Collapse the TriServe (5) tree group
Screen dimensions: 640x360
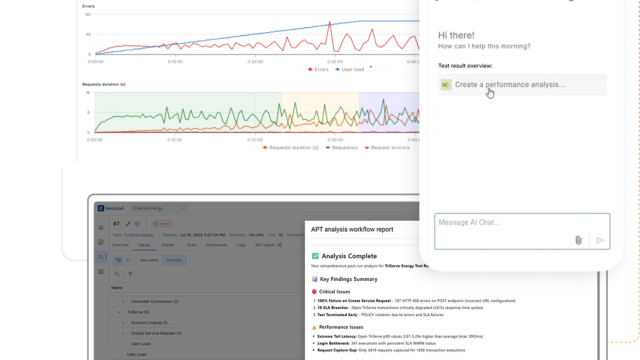(x=119, y=312)
